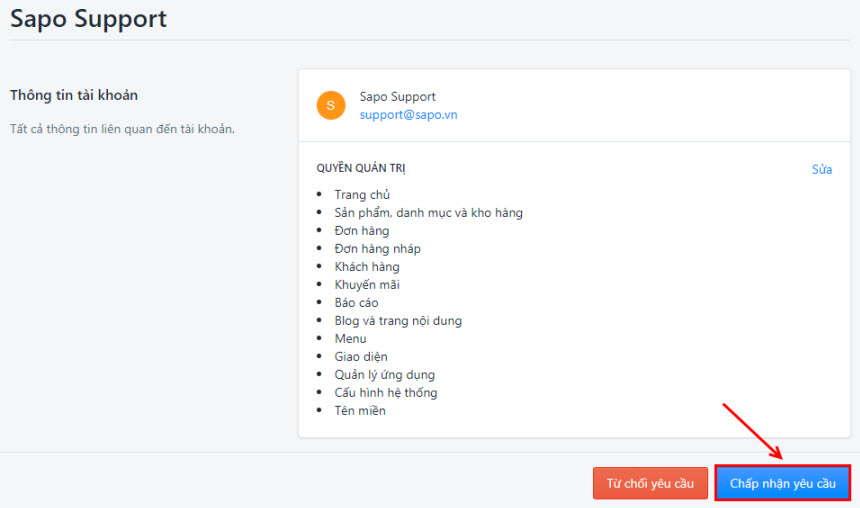
Task: Click the orange S avatar icon
Action: point(331,105)
